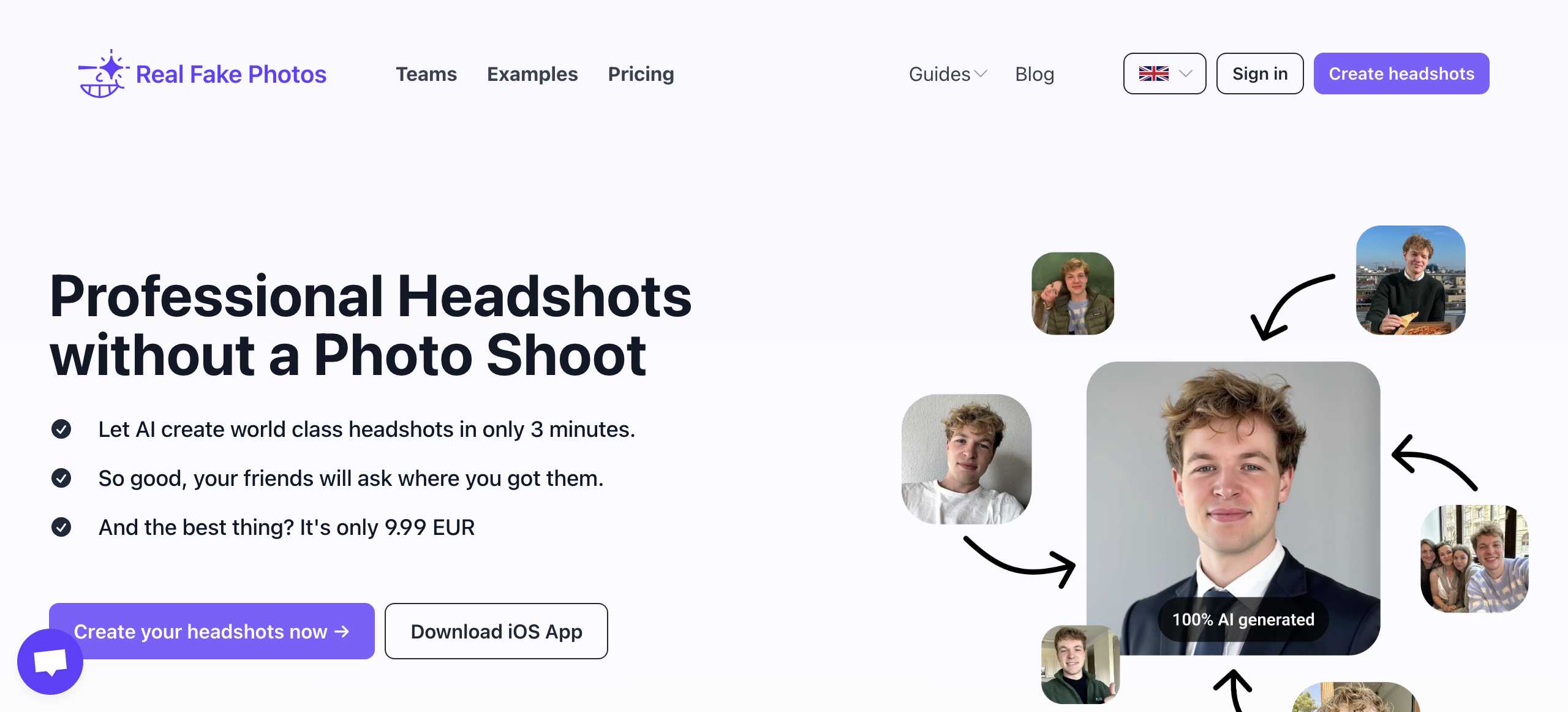Click the UK flag language icon
Screen dimensions: 1568x712
click(1153, 74)
